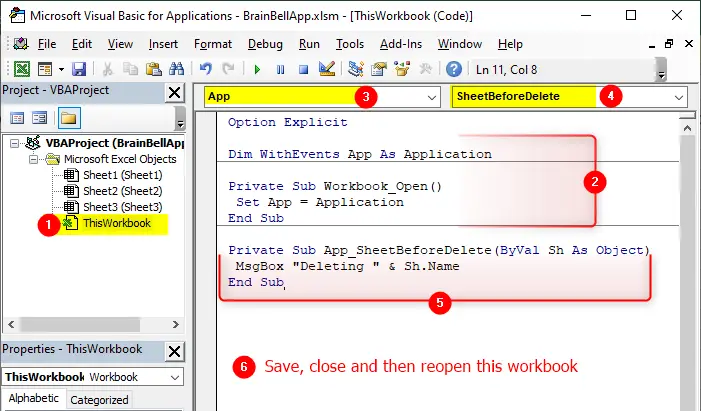
Task: Open the Help menu
Action: (x=510, y=44)
